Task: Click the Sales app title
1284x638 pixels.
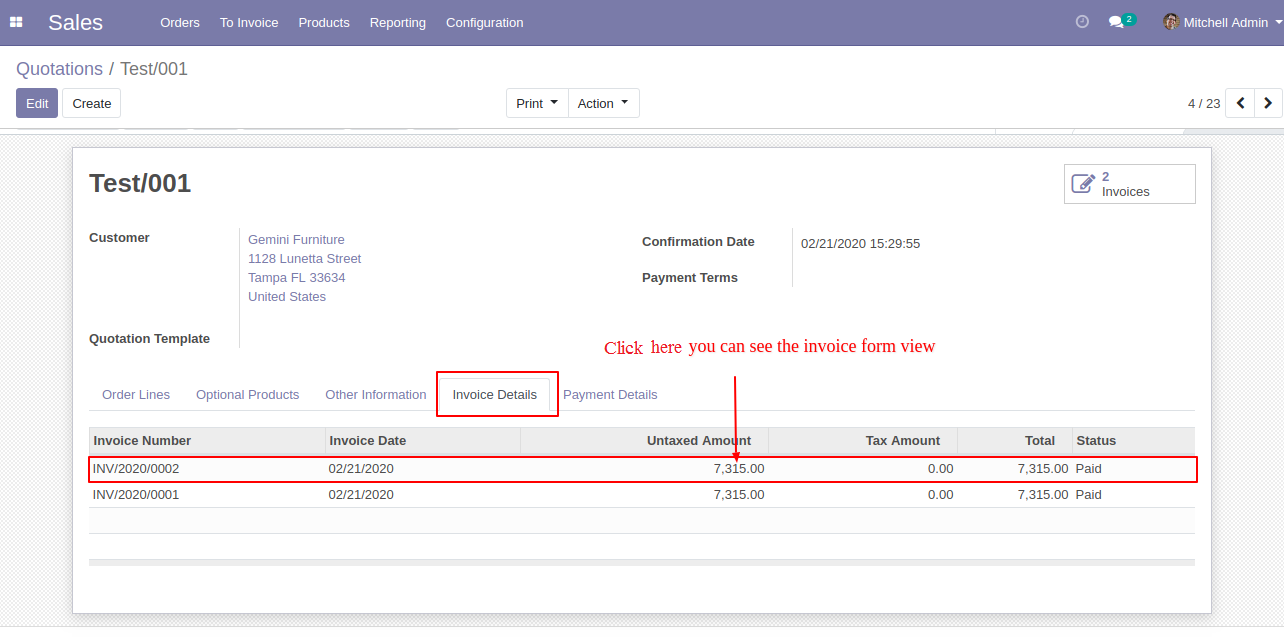Action: (75, 22)
